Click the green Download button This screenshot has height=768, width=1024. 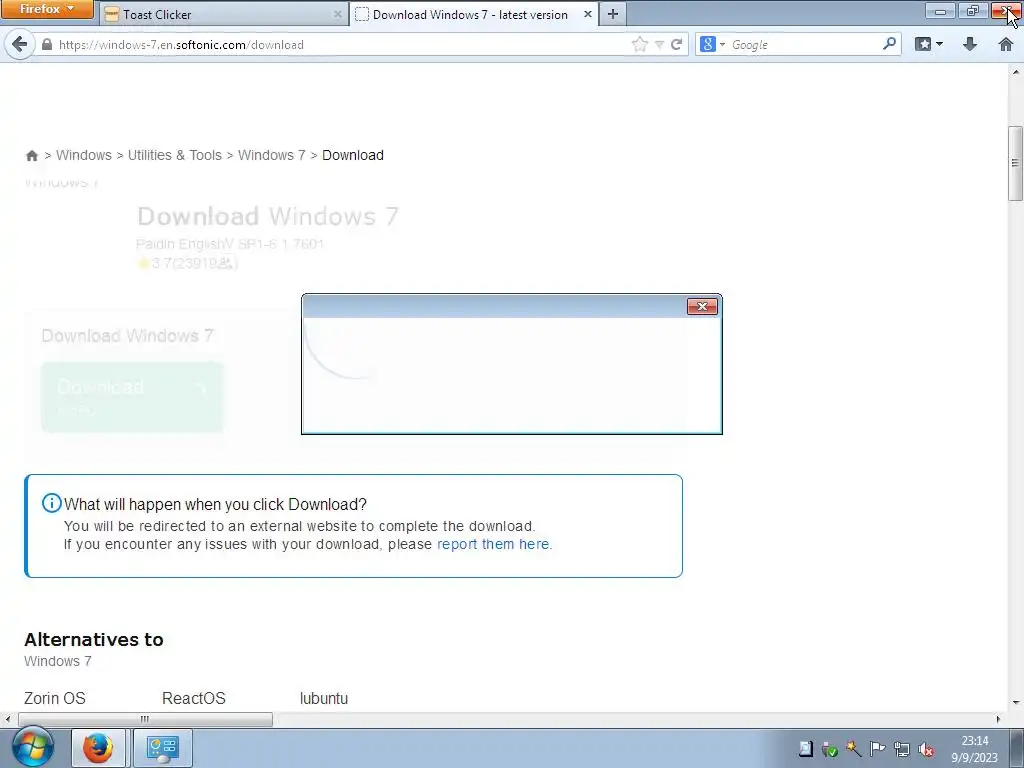tap(132, 397)
